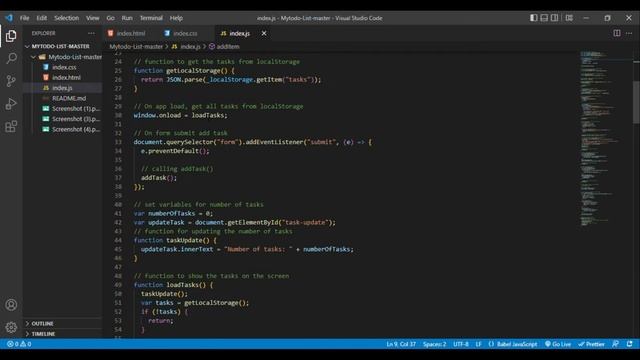Click window.onload = loadTasks line
Image resolution: width=640 pixels, height=360 pixels.
(x=180, y=115)
